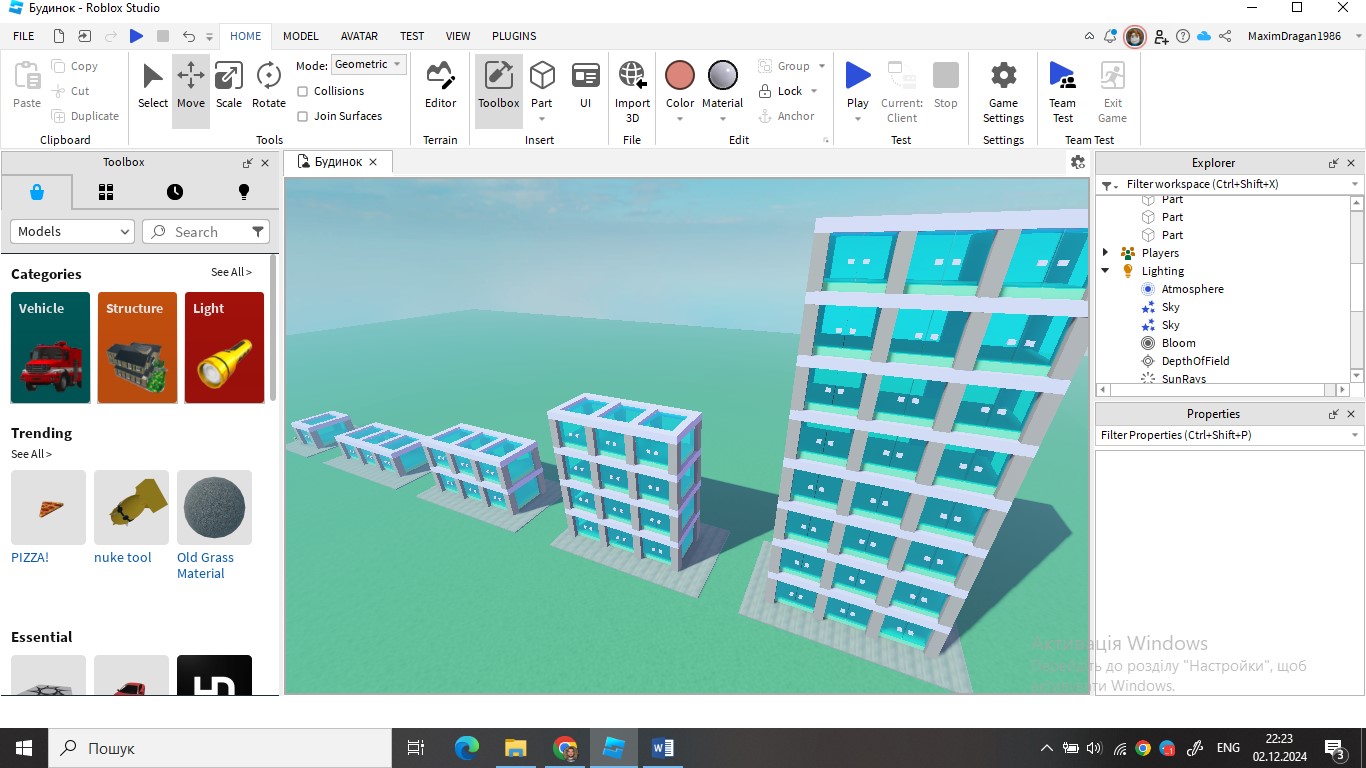Select DepthOfField in Explorer
Screen dimensions: 1366x768
coord(1195,361)
